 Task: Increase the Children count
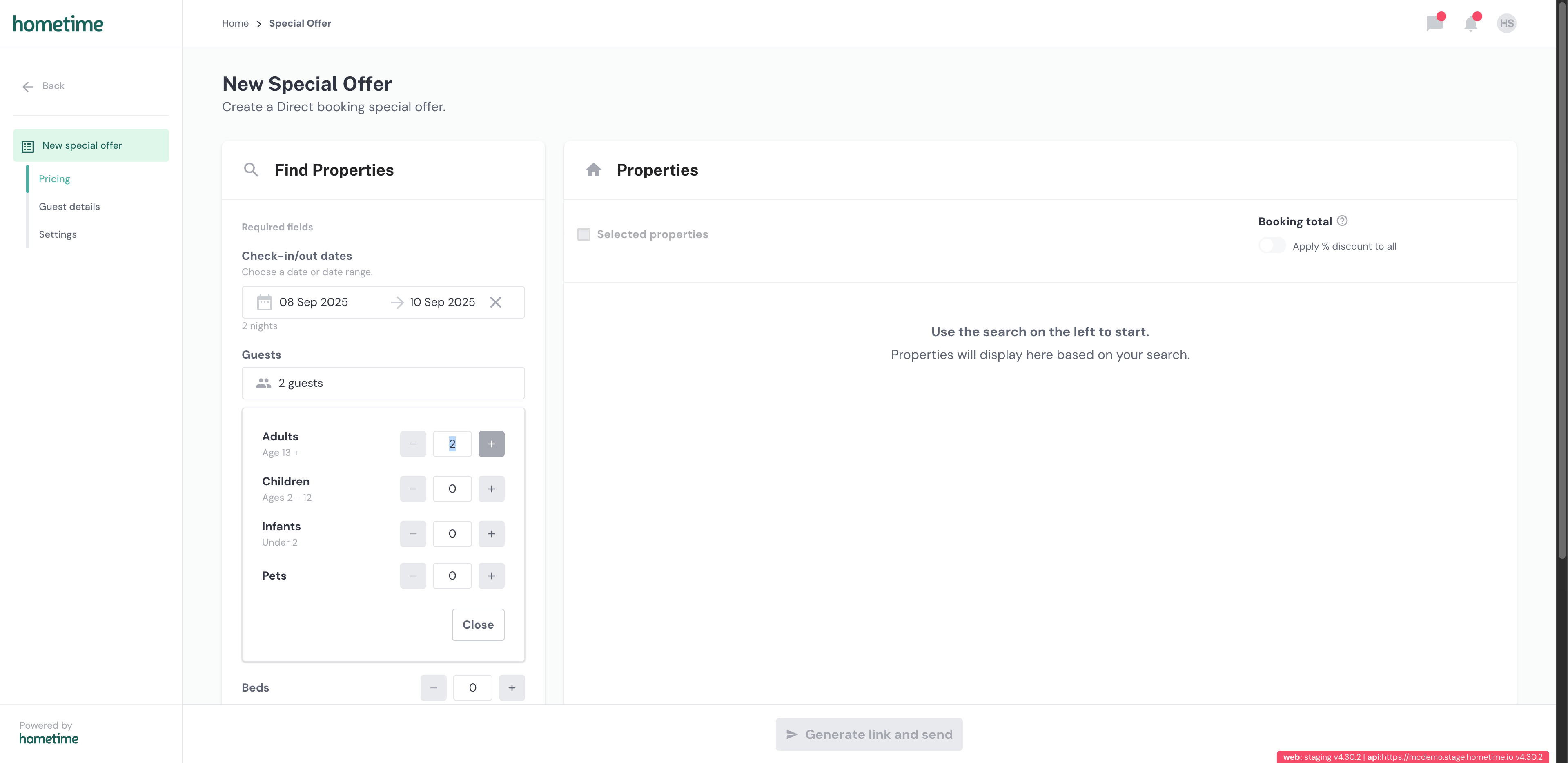(491, 489)
